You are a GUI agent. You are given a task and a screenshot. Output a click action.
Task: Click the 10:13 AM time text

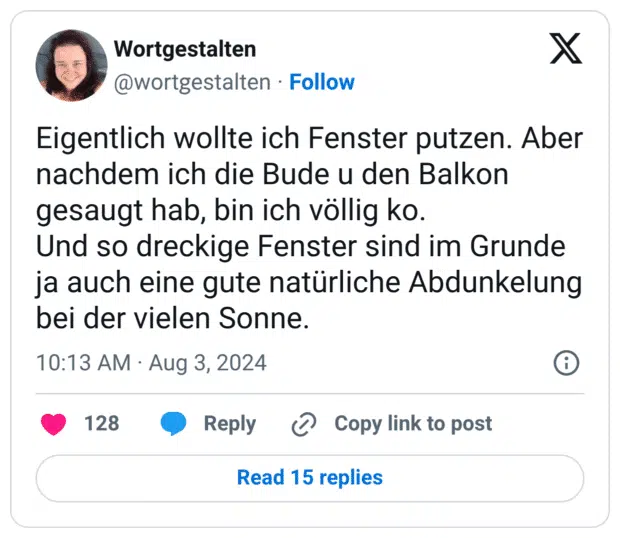click(83, 362)
